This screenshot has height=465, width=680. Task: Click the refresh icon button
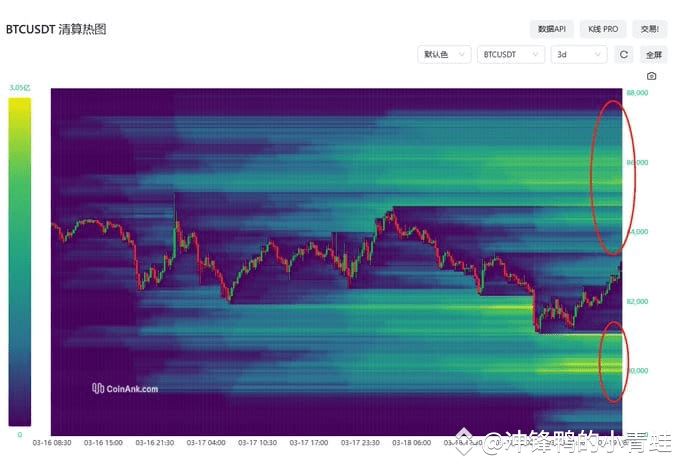click(x=624, y=55)
